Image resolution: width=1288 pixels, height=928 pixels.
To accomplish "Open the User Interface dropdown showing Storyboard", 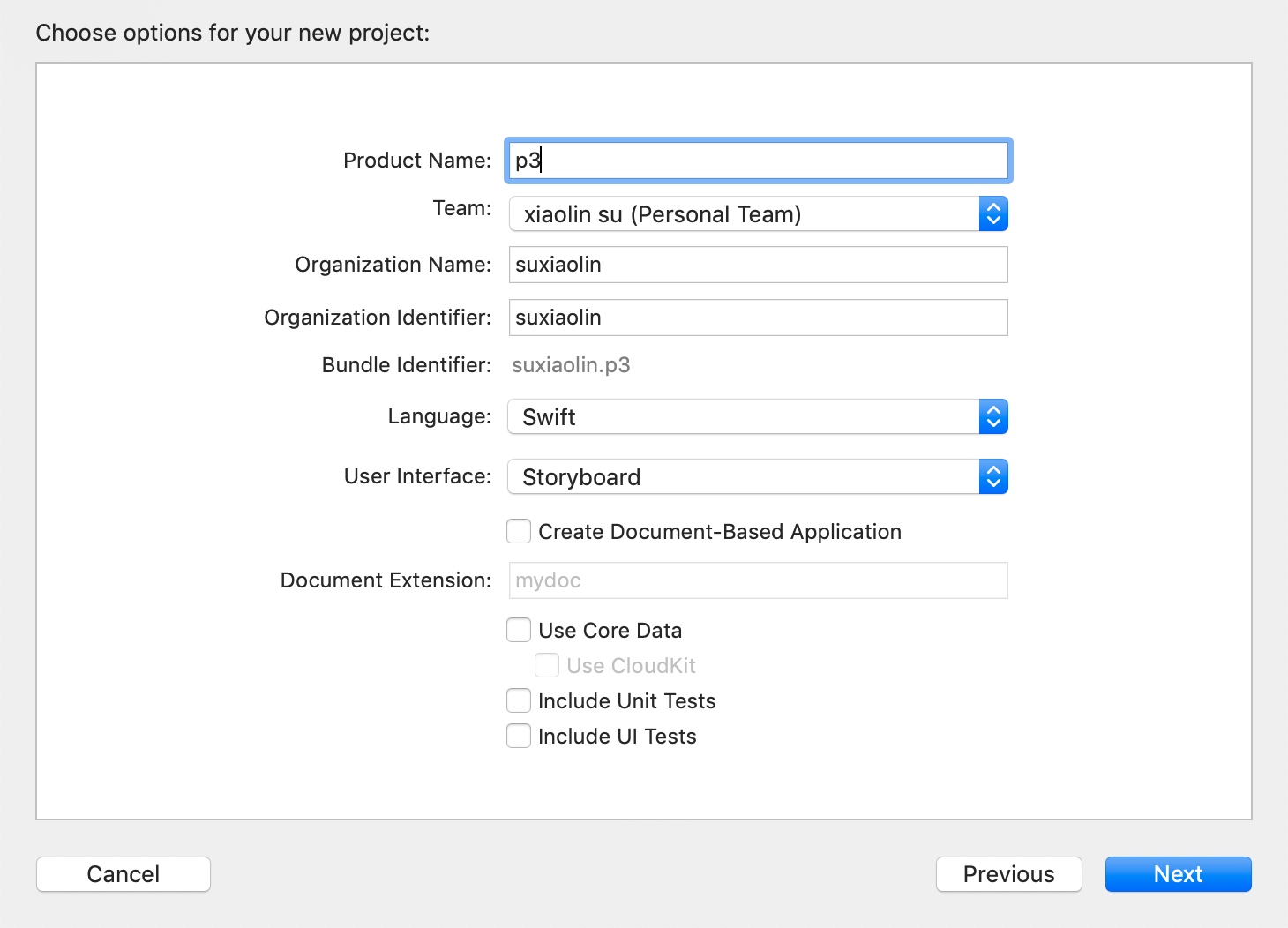I will (758, 476).
